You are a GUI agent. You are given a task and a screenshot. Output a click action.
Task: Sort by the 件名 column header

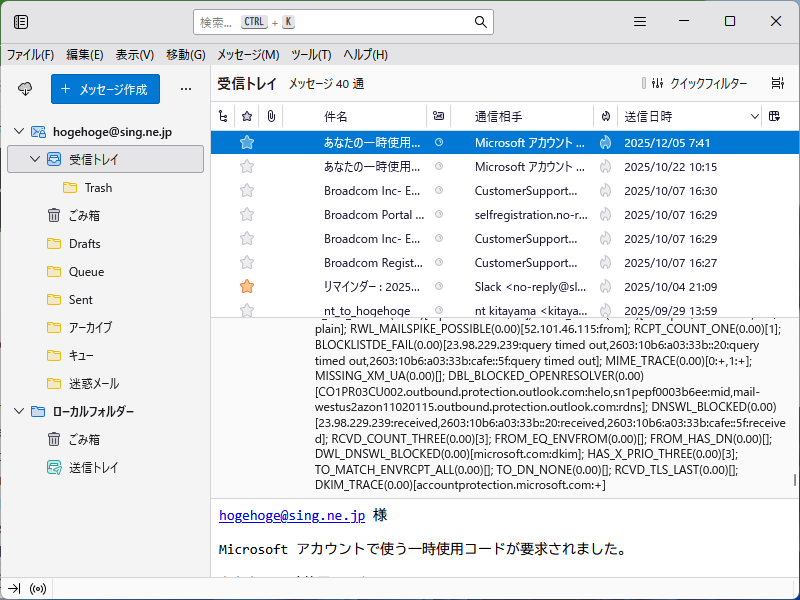coord(336,117)
